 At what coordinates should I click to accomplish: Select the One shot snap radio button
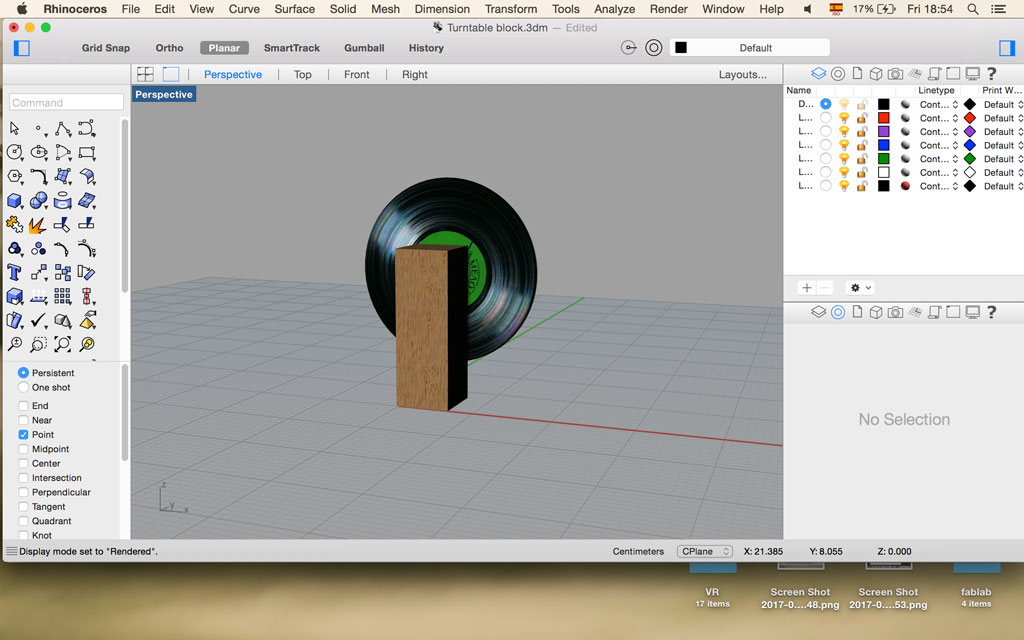tap(24, 387)
